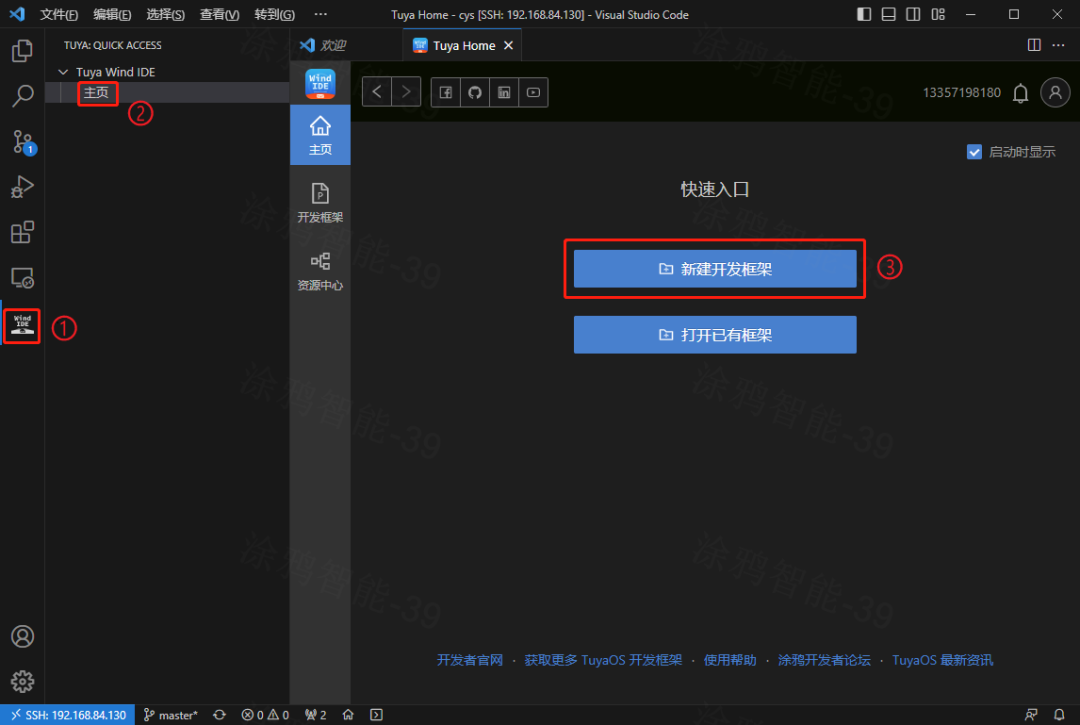This screenshot has height=725, width=1080.
Task: Click the YouTube icon on the welcome page
Action: coord(533,91)
